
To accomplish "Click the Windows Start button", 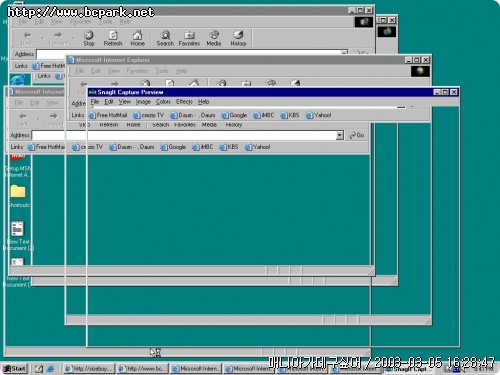I will click(15, 369).
